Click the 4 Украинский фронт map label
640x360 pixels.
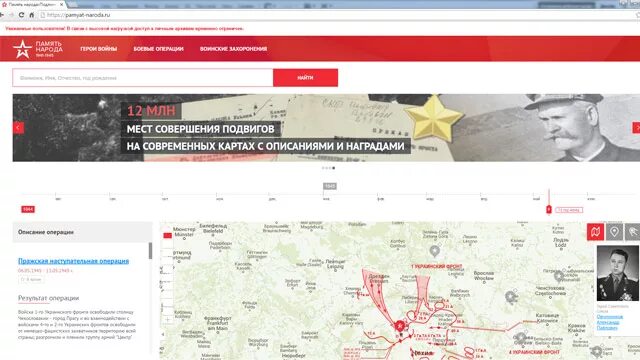tap(534, 352)
